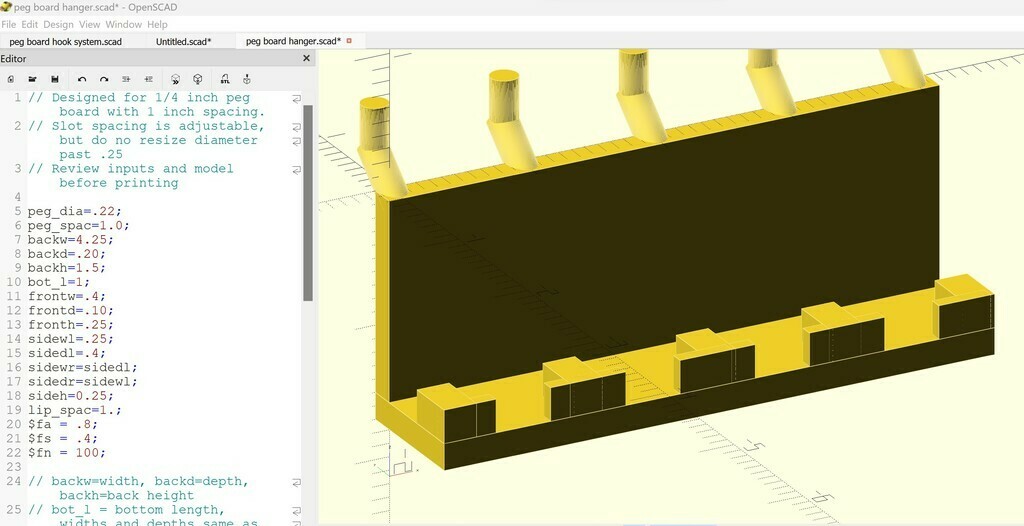Render the model with the cube icon

coord(198,79)
